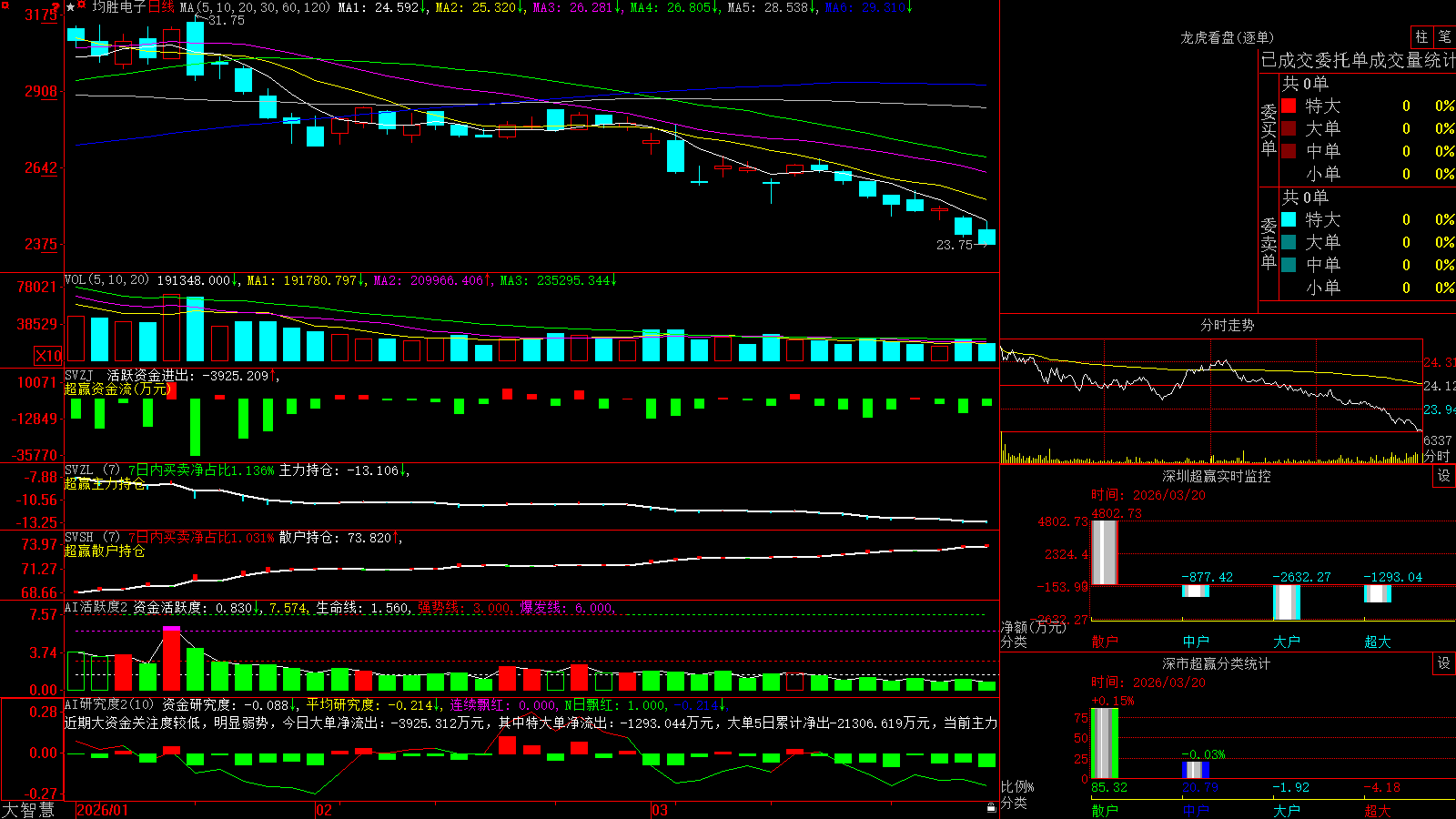Click the dark red 大单 buy-order swatch
The height and width of the screenshot is (819, 1456).
coord(1289,128)
